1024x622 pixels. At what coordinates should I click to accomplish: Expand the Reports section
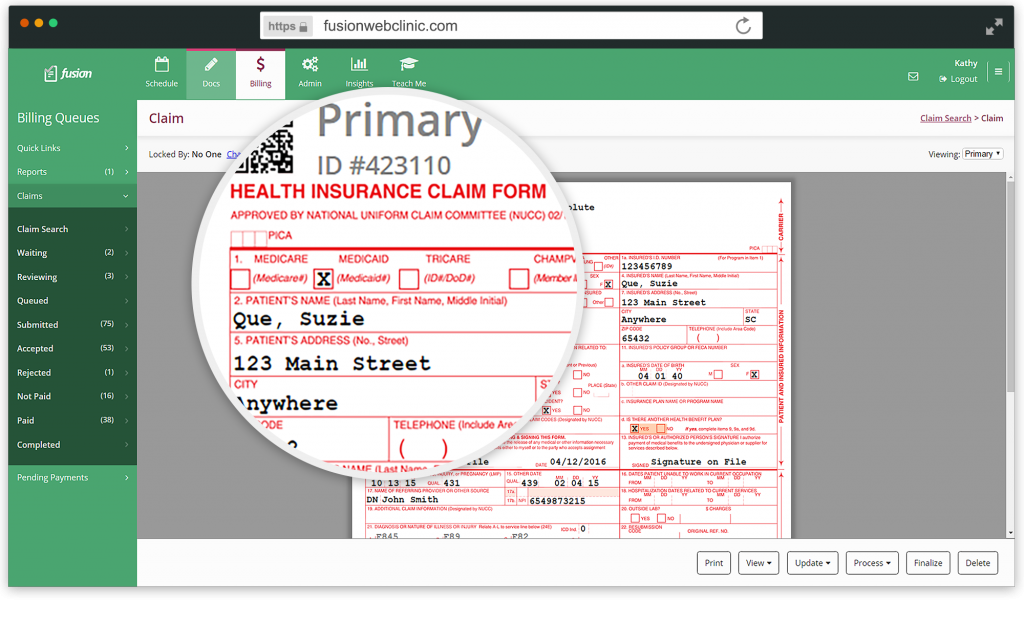coord(72,172)
